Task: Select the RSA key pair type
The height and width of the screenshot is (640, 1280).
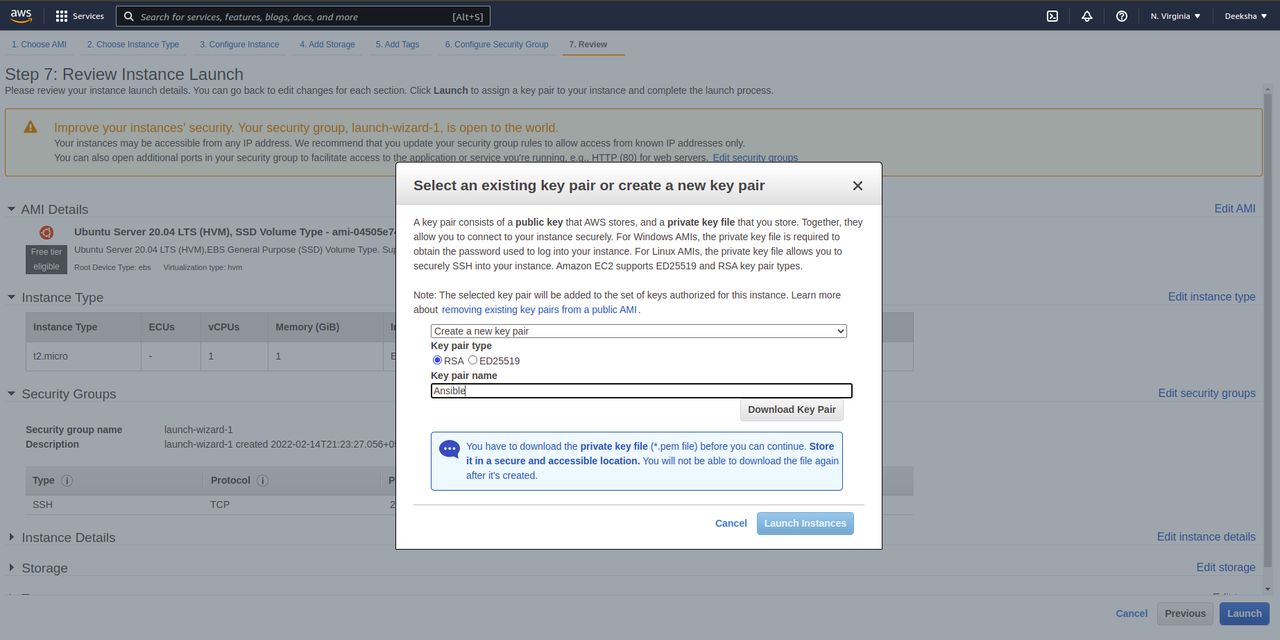Action: [x=437, y=360]
